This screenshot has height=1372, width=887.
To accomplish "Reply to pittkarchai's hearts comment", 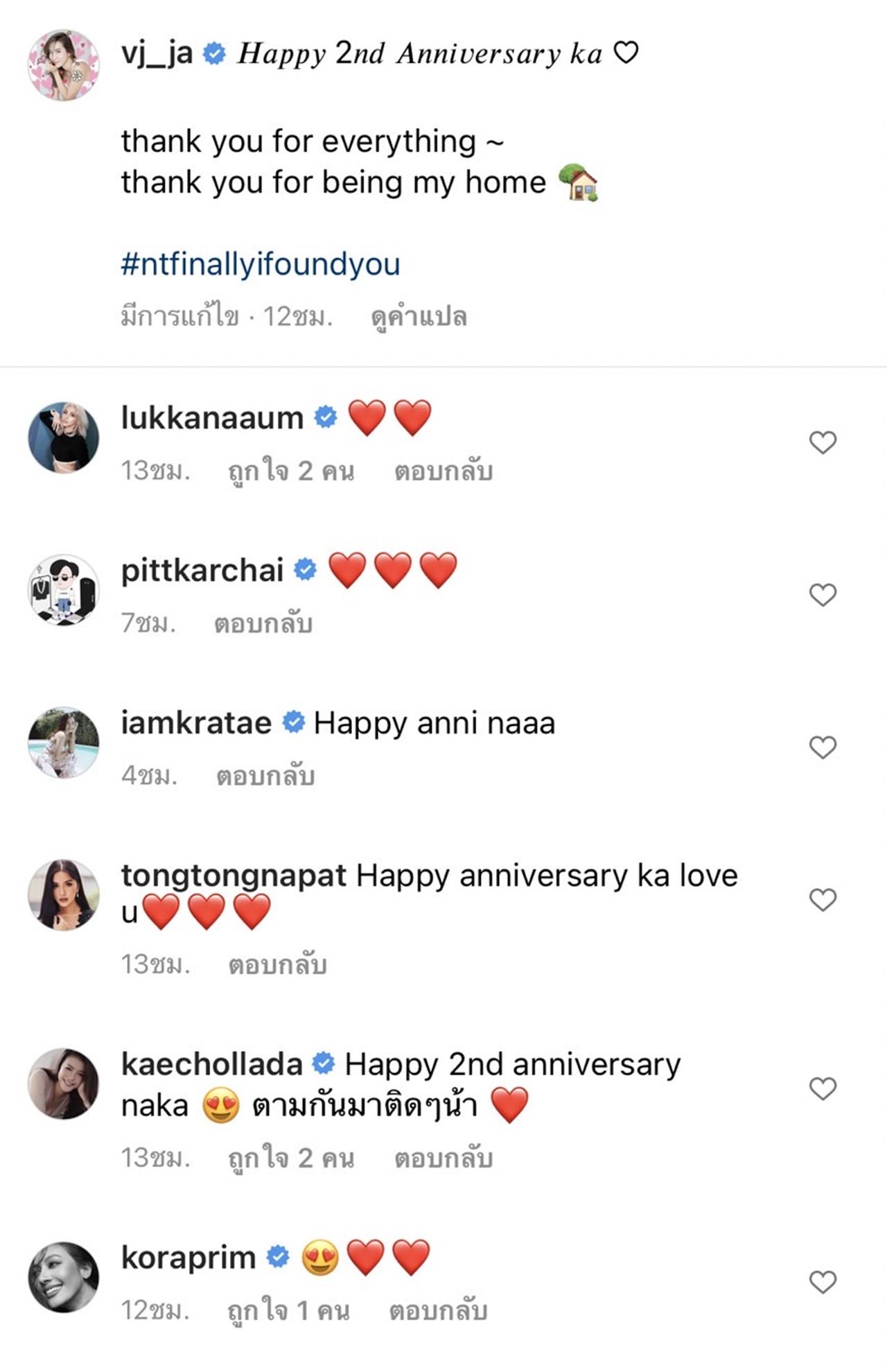I will [263, 624].
